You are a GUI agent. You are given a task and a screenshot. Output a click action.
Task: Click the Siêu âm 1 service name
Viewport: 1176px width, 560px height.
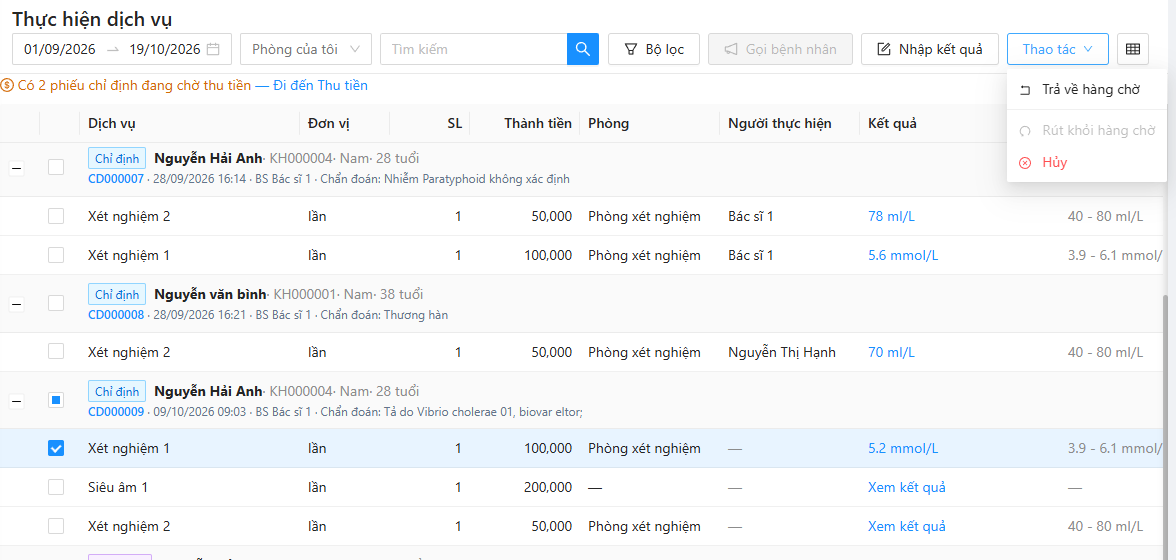118,487
